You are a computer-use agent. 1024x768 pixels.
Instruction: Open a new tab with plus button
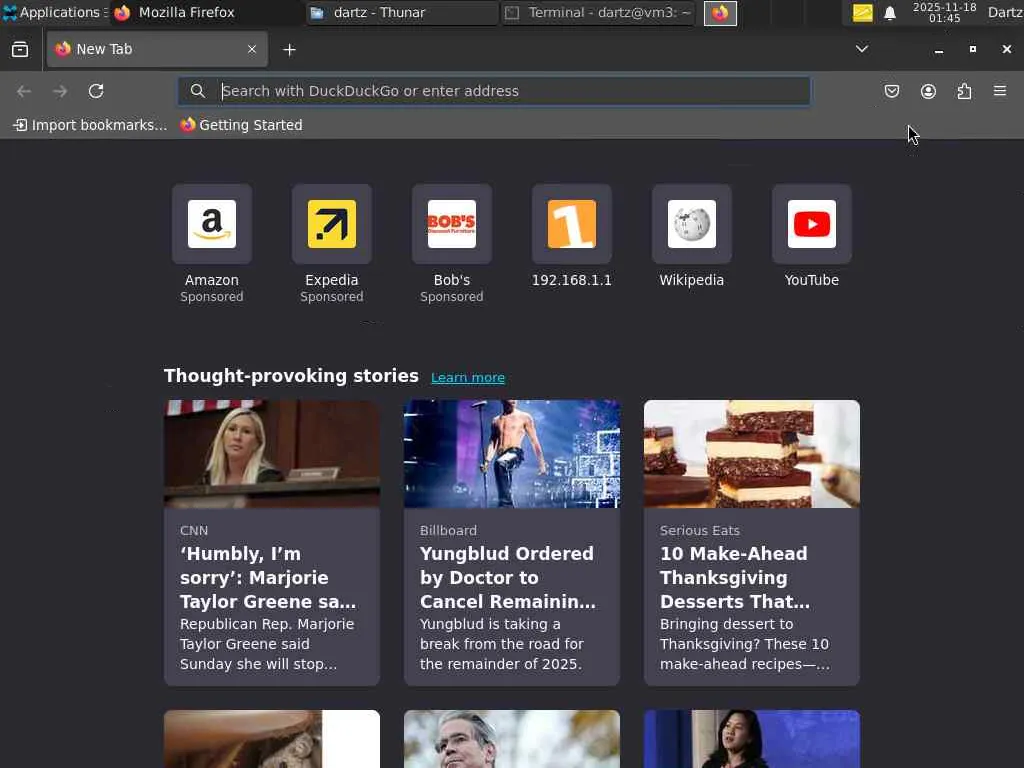coord(289,50)
